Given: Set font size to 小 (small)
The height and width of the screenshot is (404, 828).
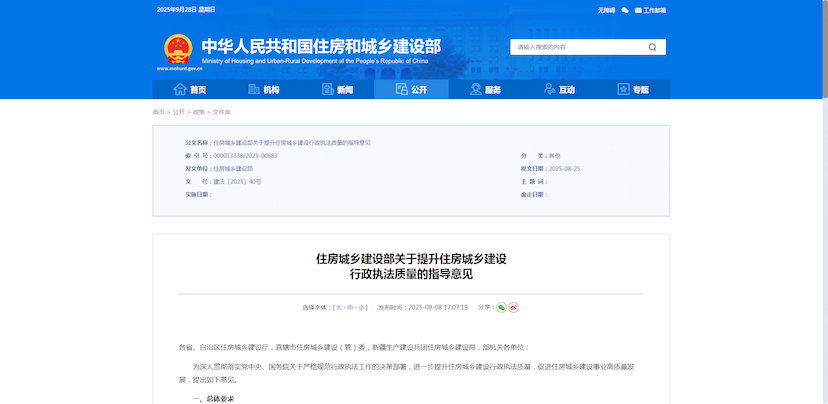Looking at the screenshot, I should point(363,307).
